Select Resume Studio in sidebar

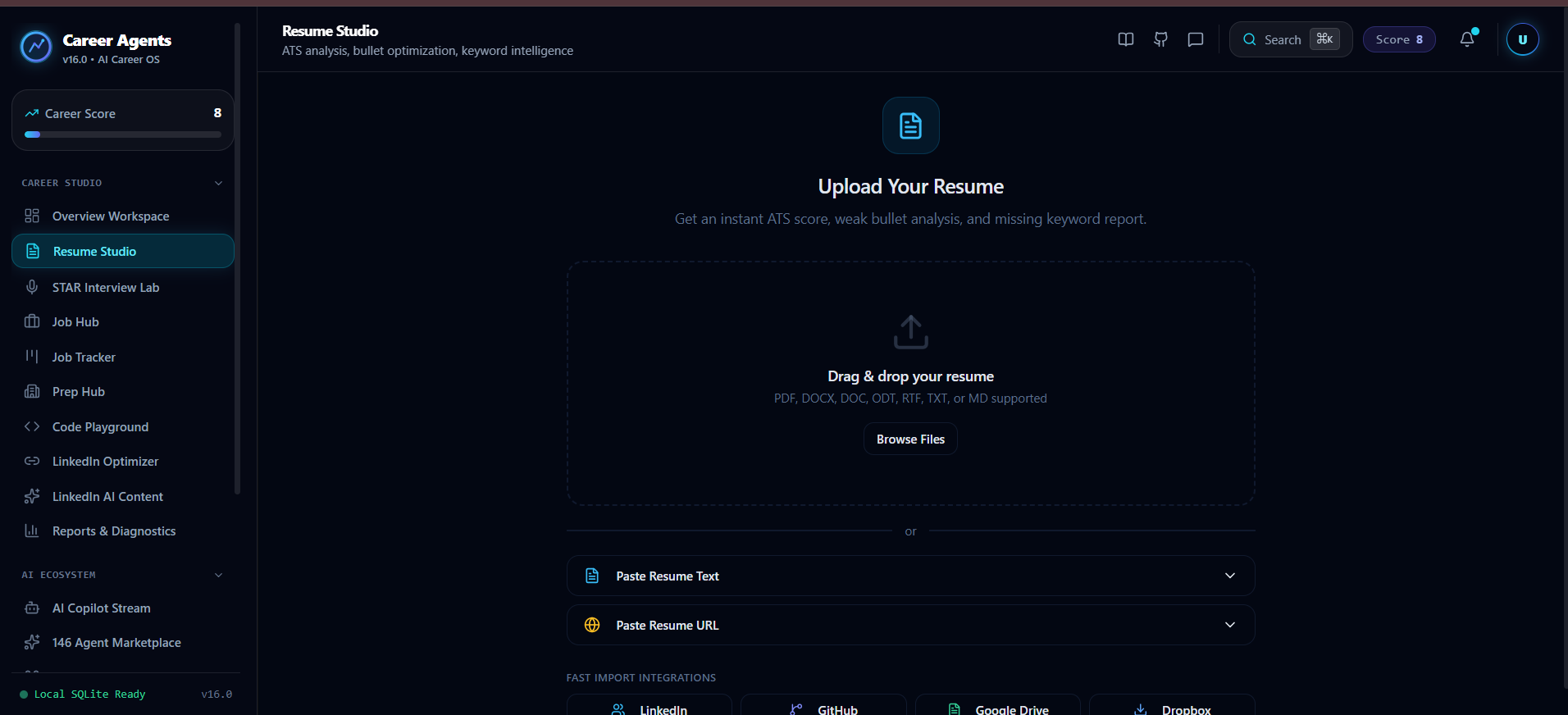click(123, 251)
